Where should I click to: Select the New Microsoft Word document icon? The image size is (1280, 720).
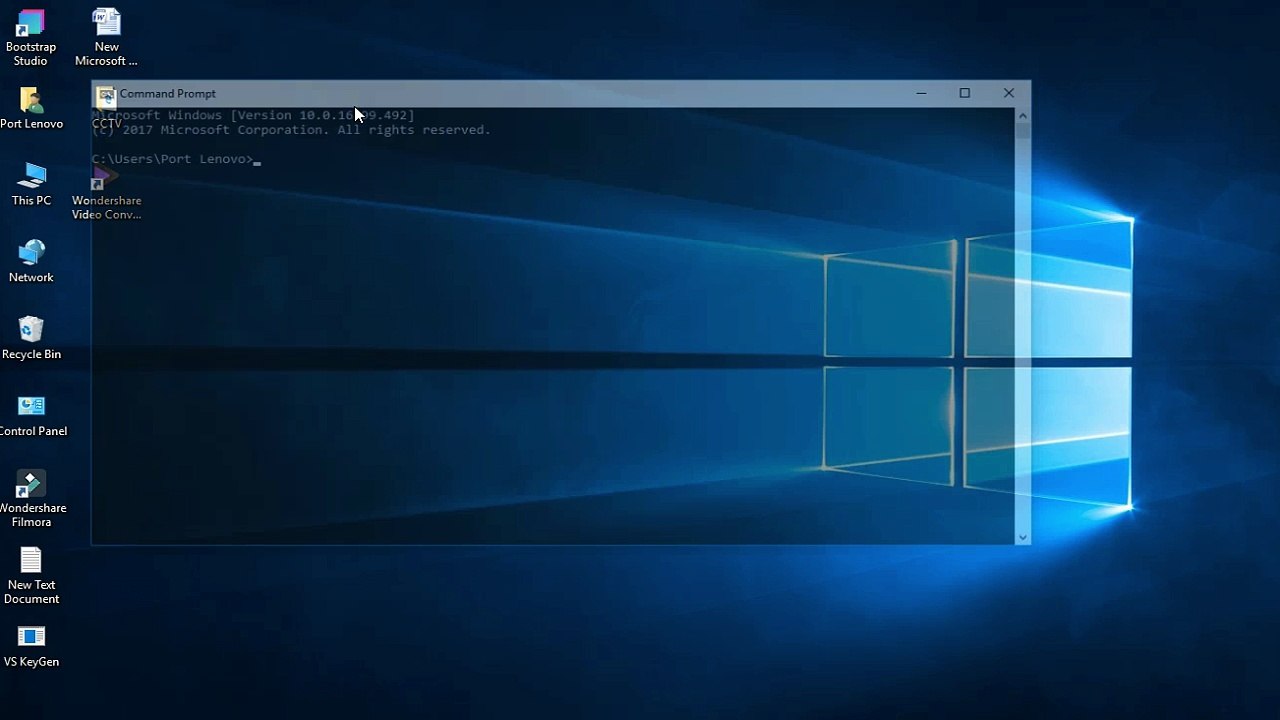(x=106, y=38)
